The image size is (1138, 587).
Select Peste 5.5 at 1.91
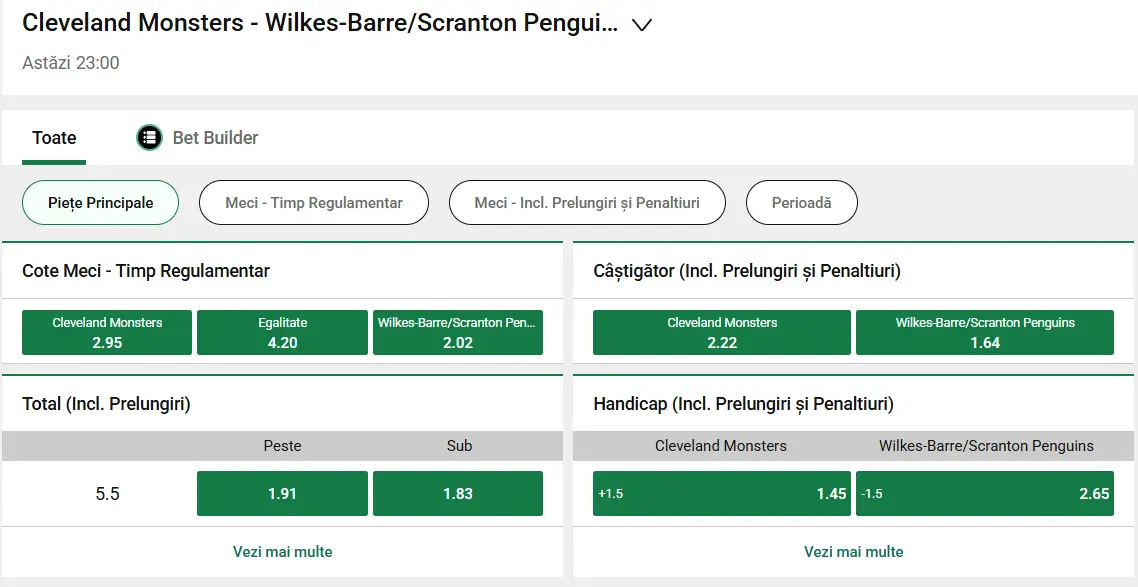coord(282,493)
